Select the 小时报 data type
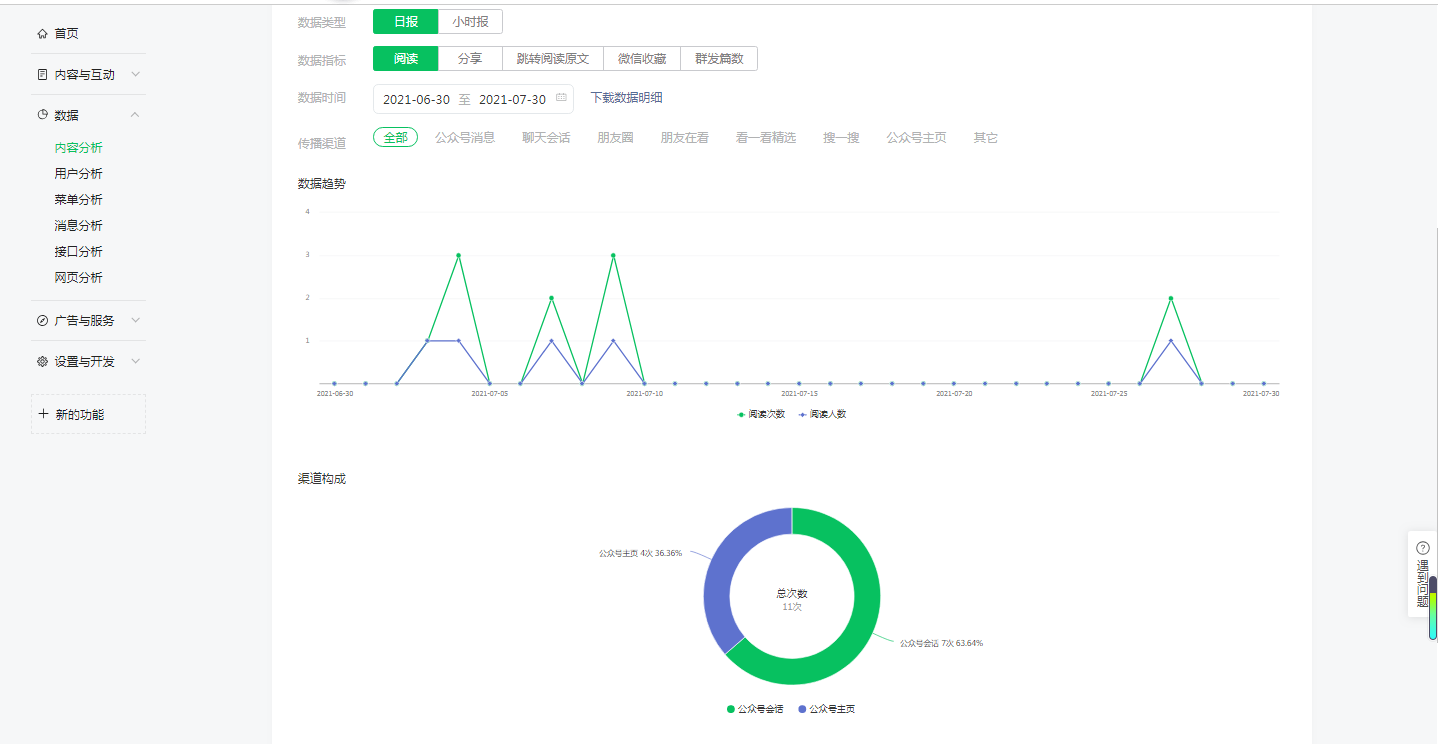Screen dimensions: 1438x744 coord(470,22)
